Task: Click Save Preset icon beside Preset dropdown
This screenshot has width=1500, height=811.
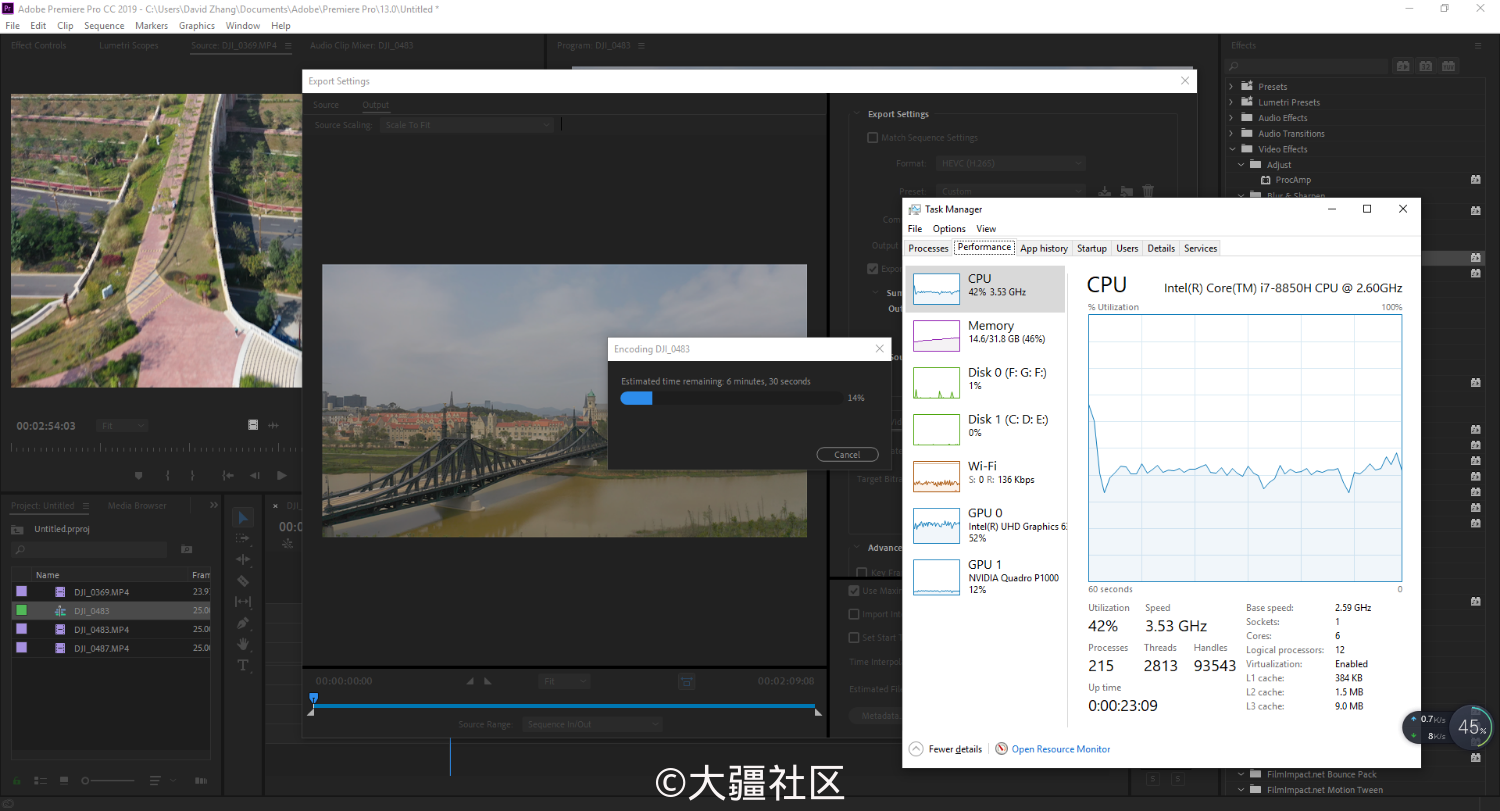Action: point(1105,191)
